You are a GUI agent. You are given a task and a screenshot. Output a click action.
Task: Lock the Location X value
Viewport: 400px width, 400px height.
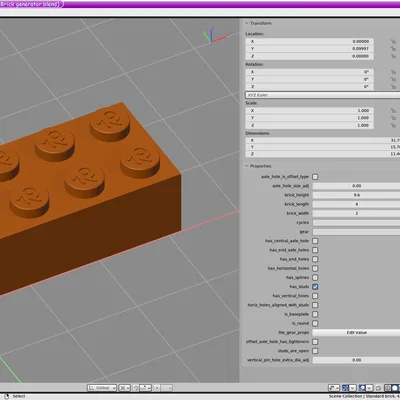pos(393,41)
